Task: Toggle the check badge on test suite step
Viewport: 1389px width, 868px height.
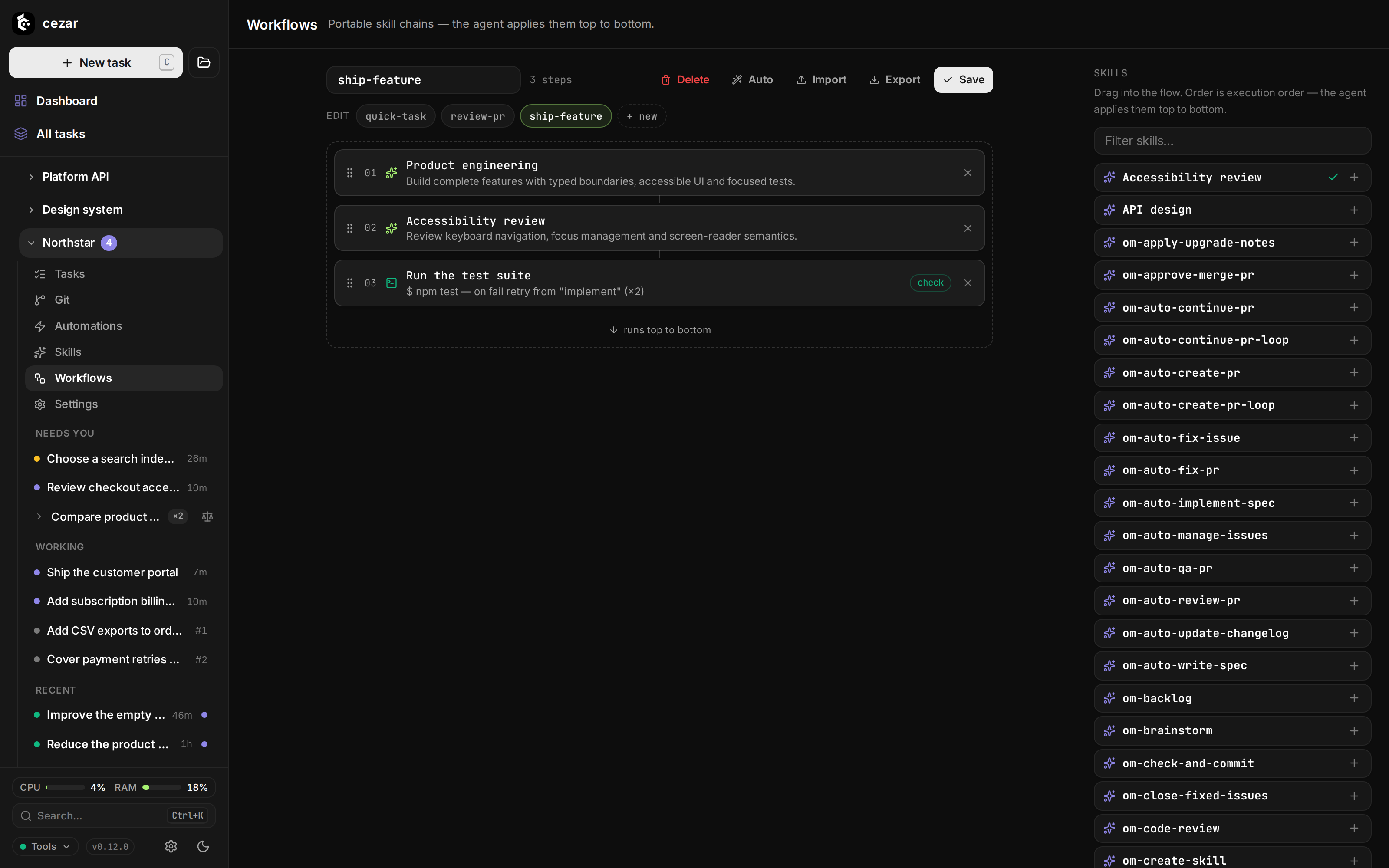Action: (930, 283)
